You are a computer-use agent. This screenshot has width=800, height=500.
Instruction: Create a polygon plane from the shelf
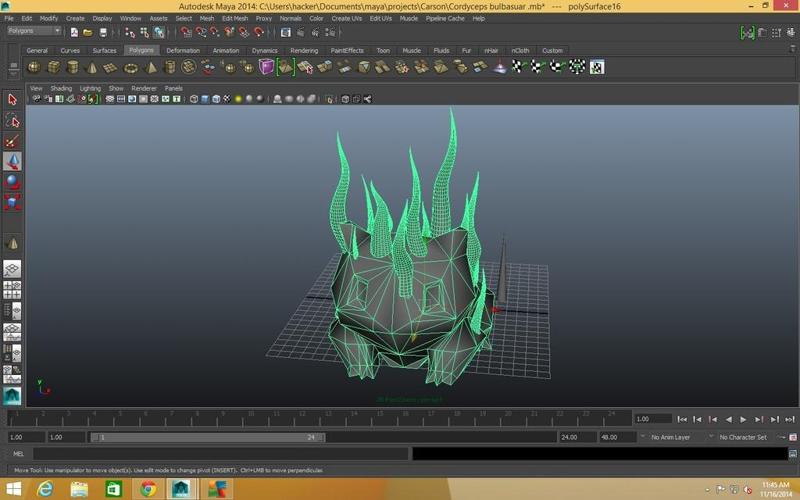[x=111, y=67]
